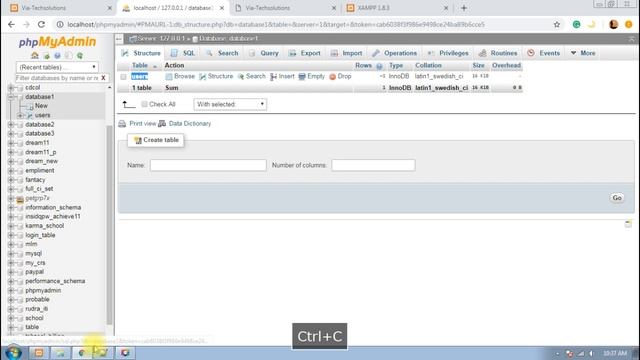Click the navigation panel vertical scrollbar
Image resolution: width=640 pixels, height=360 pixels.
tap(109, 224)
